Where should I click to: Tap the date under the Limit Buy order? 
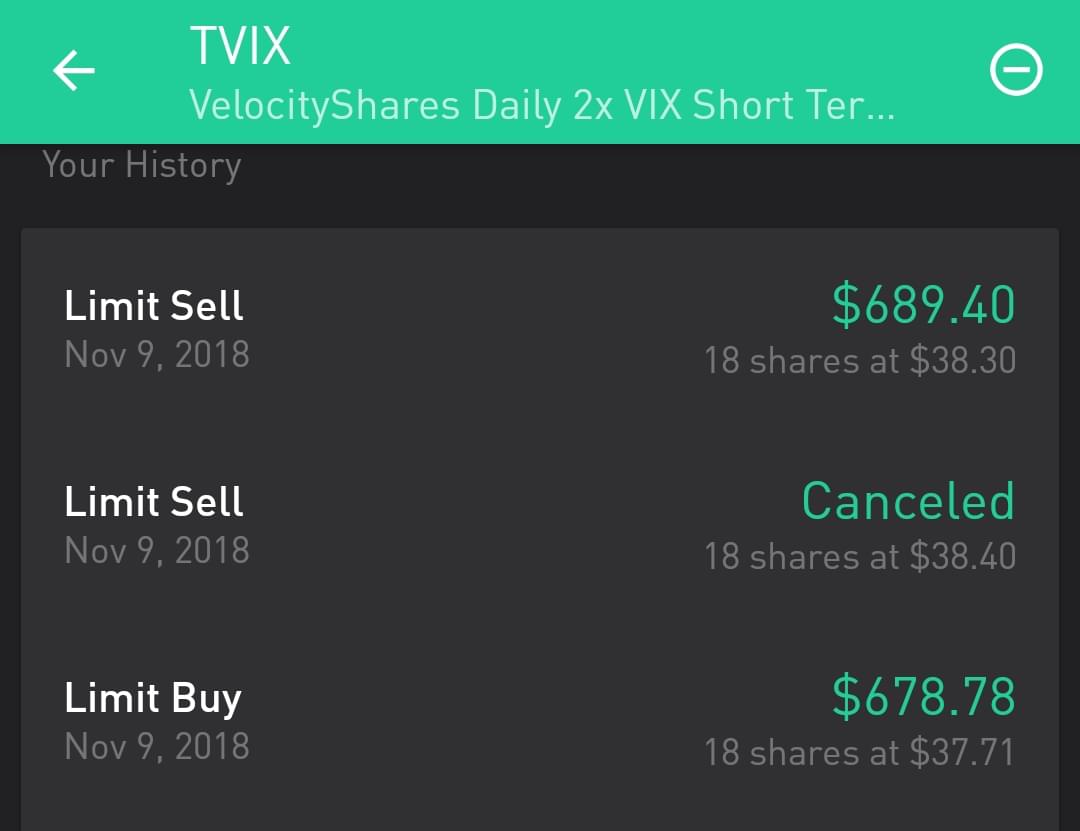coord(157,746)
